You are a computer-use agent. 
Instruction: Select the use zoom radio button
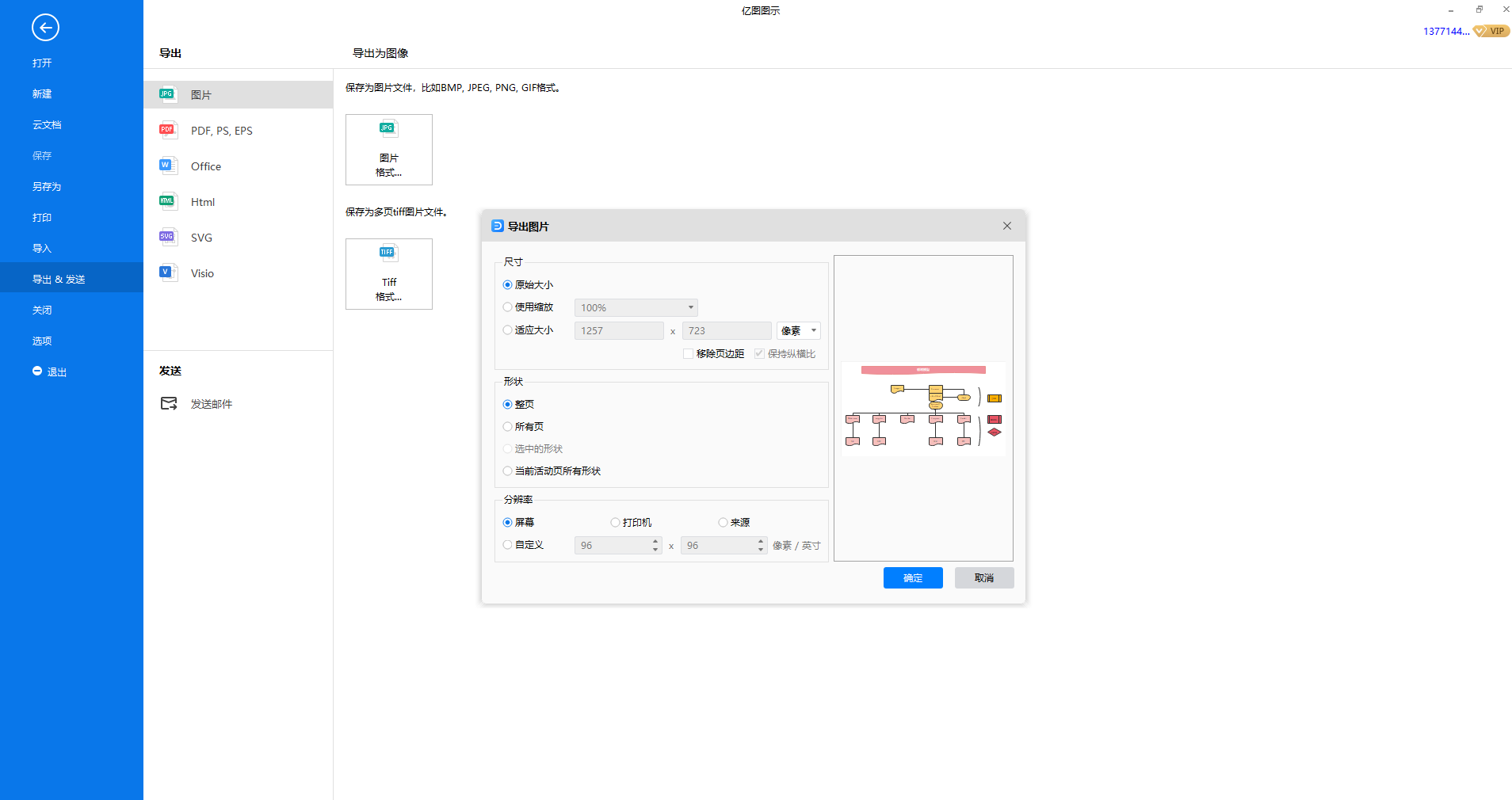(507, 307)
